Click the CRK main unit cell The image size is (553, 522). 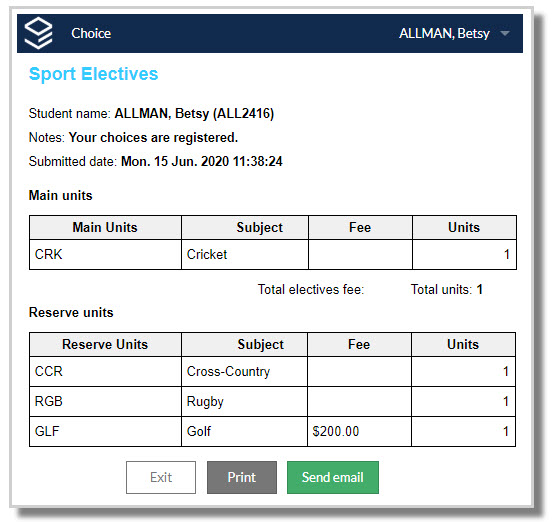(x=105, y=255)
